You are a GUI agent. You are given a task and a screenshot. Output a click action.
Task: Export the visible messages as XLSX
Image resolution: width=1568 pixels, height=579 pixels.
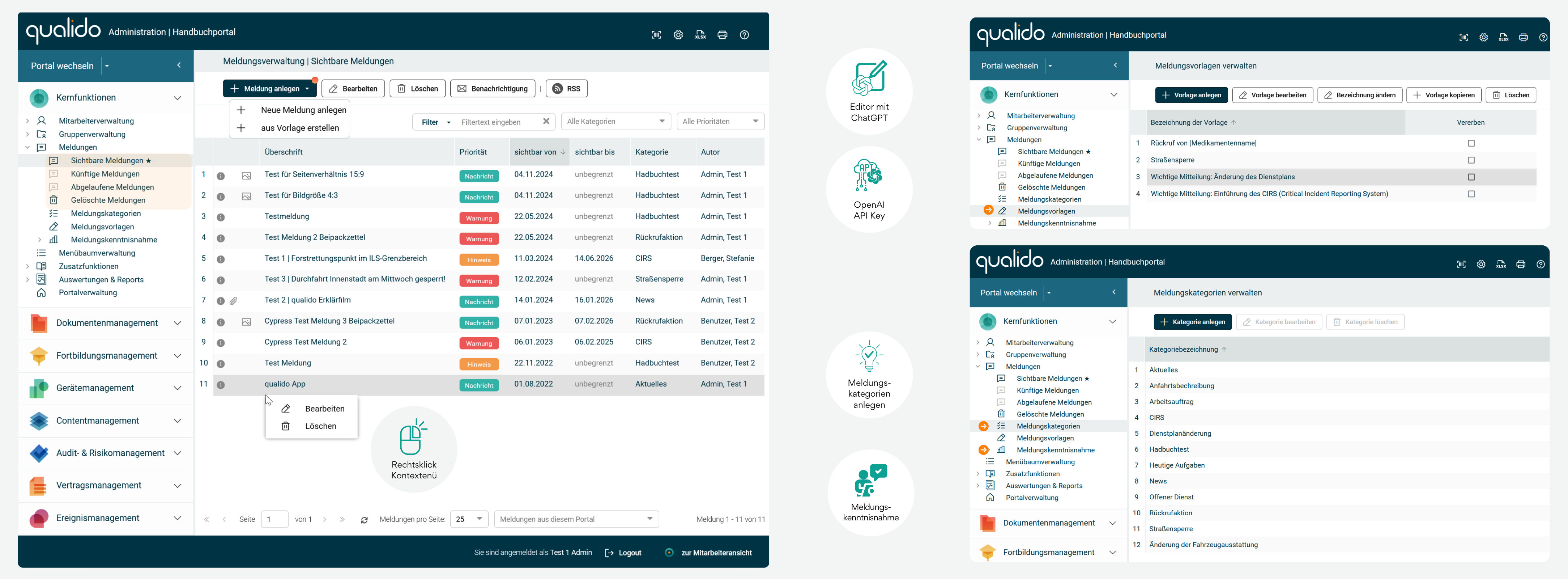700,35
